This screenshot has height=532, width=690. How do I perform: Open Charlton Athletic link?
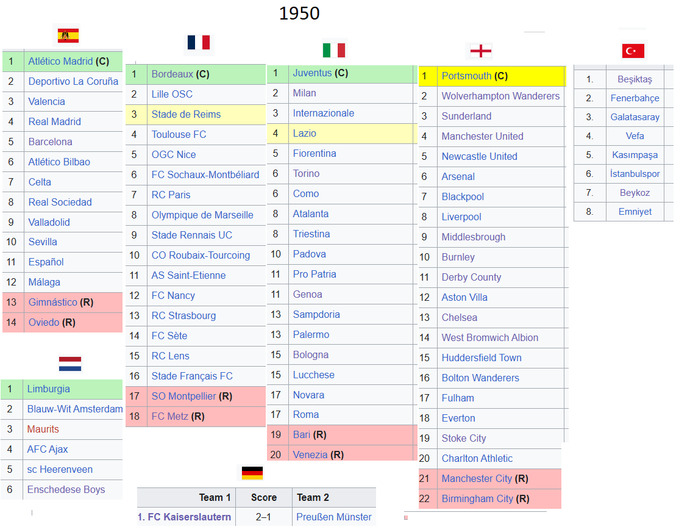[477, 459]
